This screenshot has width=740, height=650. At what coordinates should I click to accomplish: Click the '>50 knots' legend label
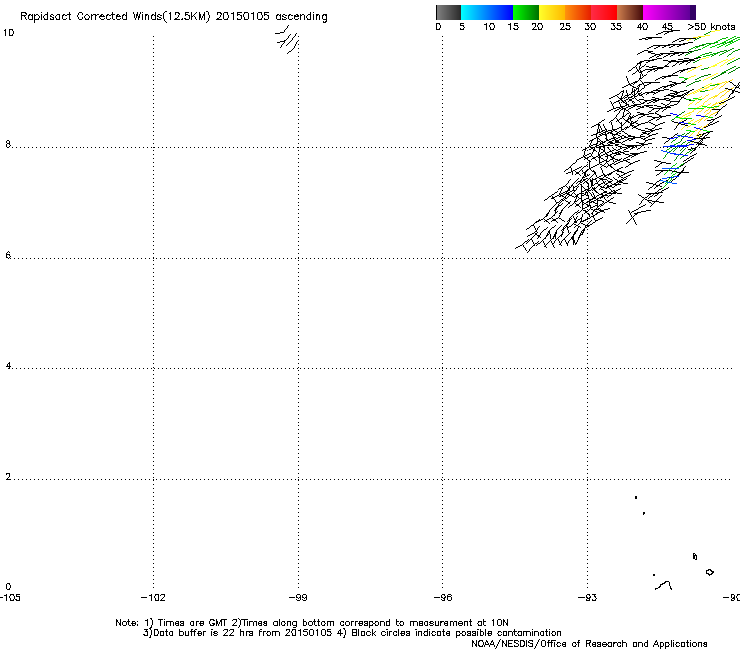(711, 27)
